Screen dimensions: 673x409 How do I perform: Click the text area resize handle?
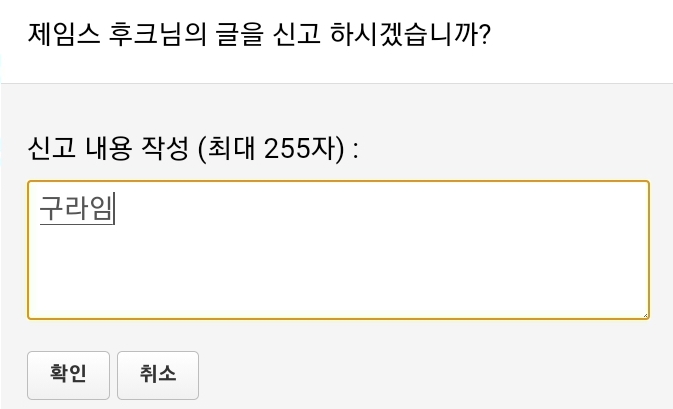[644, 314]
